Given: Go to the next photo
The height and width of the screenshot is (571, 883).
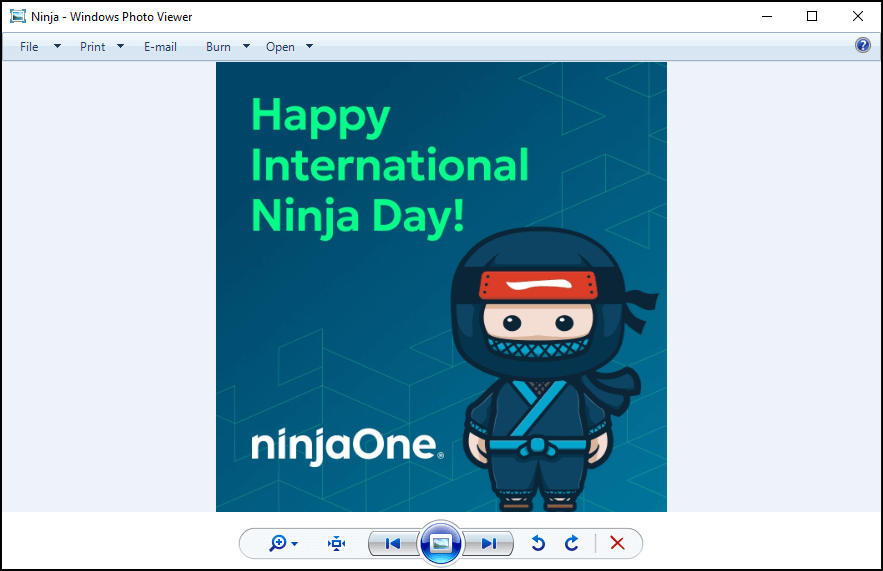Looking at the screenshot, I should pos(489,543).
